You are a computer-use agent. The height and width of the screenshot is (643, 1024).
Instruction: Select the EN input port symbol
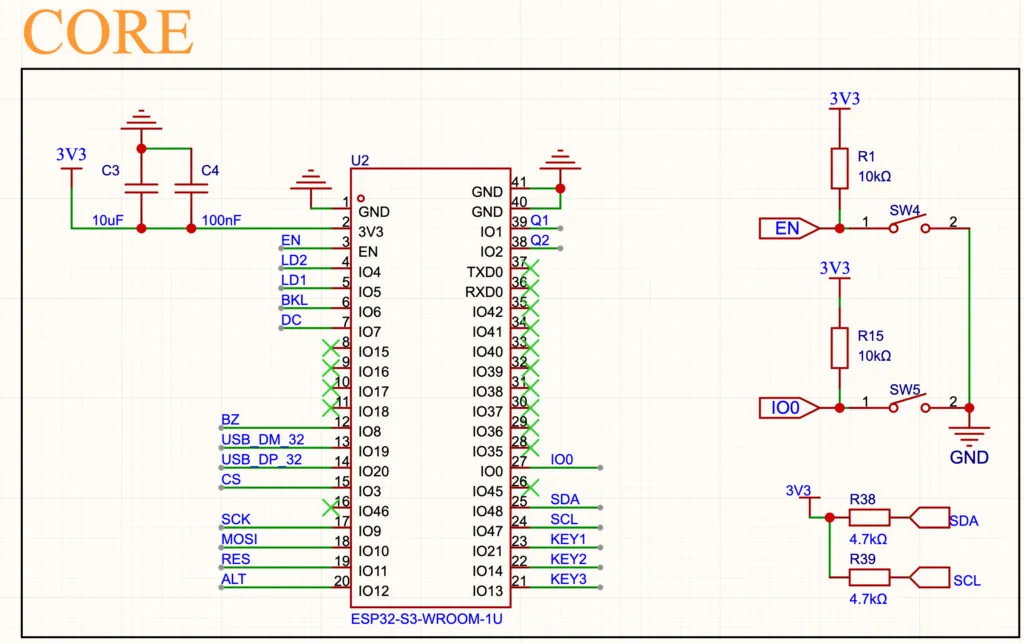tap(789, 228)
